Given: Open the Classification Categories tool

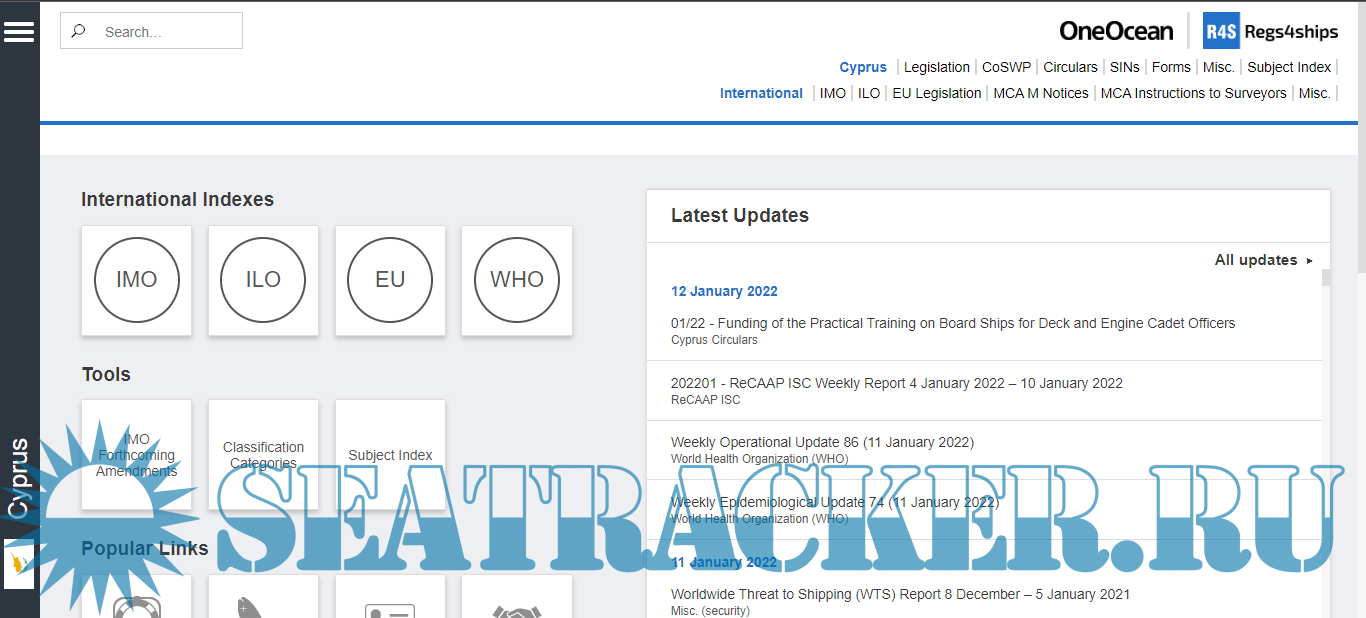Looking at the screenshot, I should pyautogui.click(x=263, y=455).
